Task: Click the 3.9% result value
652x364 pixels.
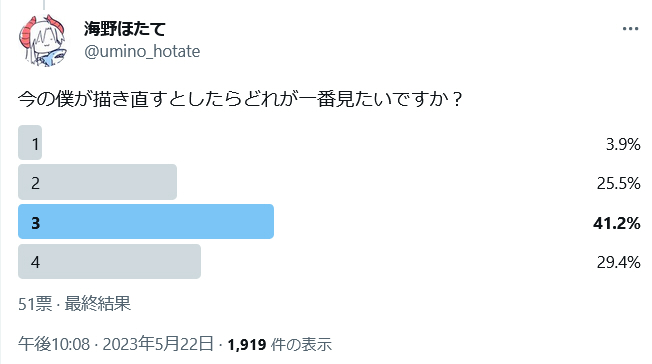Action: tap(623, 144)
